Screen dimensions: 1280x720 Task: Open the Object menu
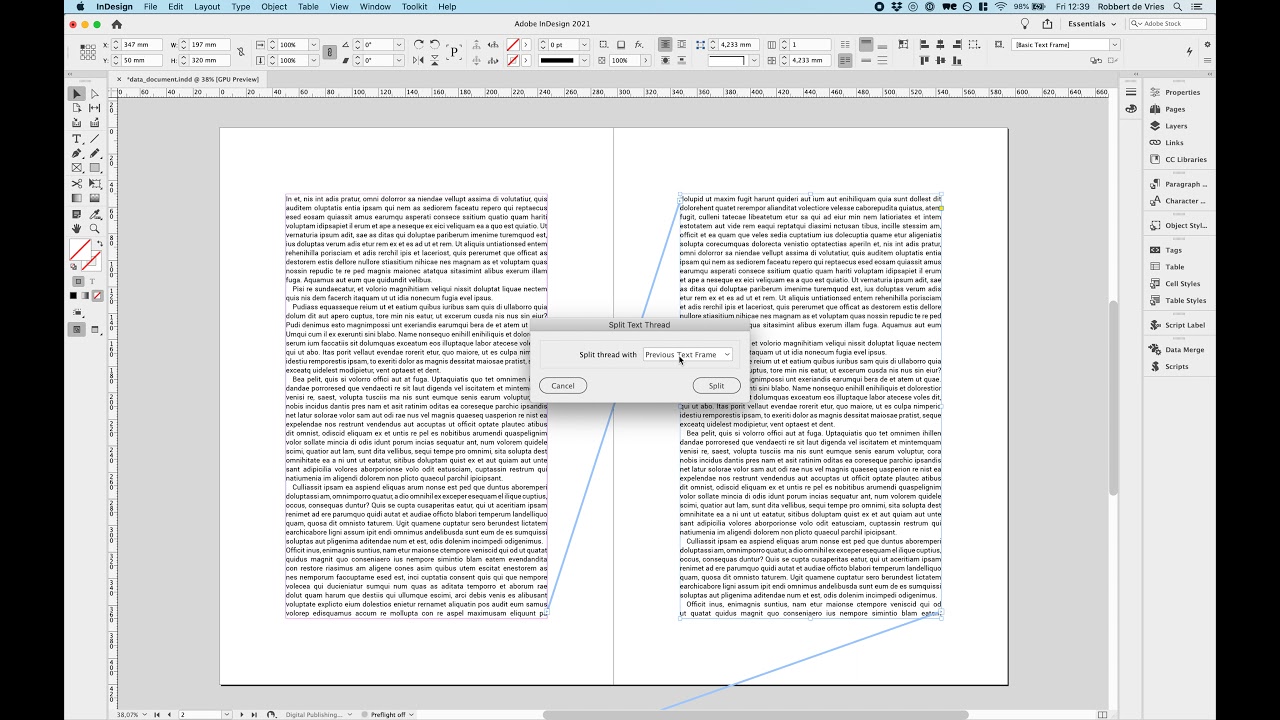point(274,7)
